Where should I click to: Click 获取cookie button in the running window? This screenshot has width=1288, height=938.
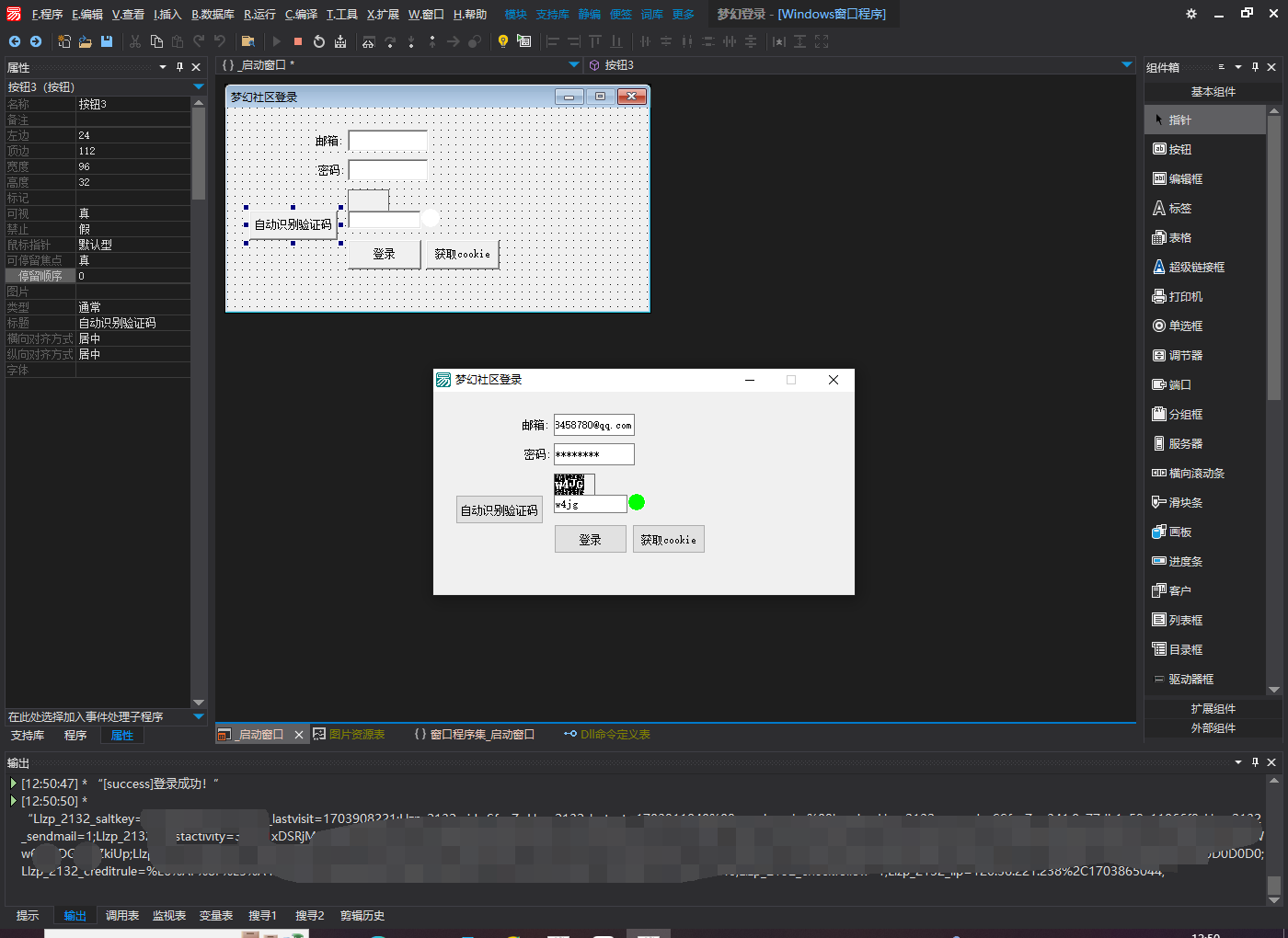pos(668,540)
